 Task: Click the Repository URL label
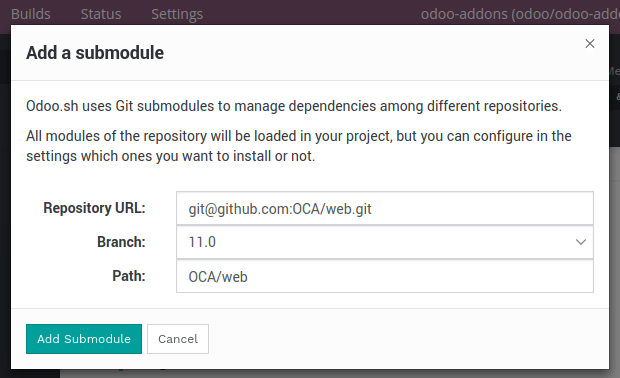tap(94, 208)
